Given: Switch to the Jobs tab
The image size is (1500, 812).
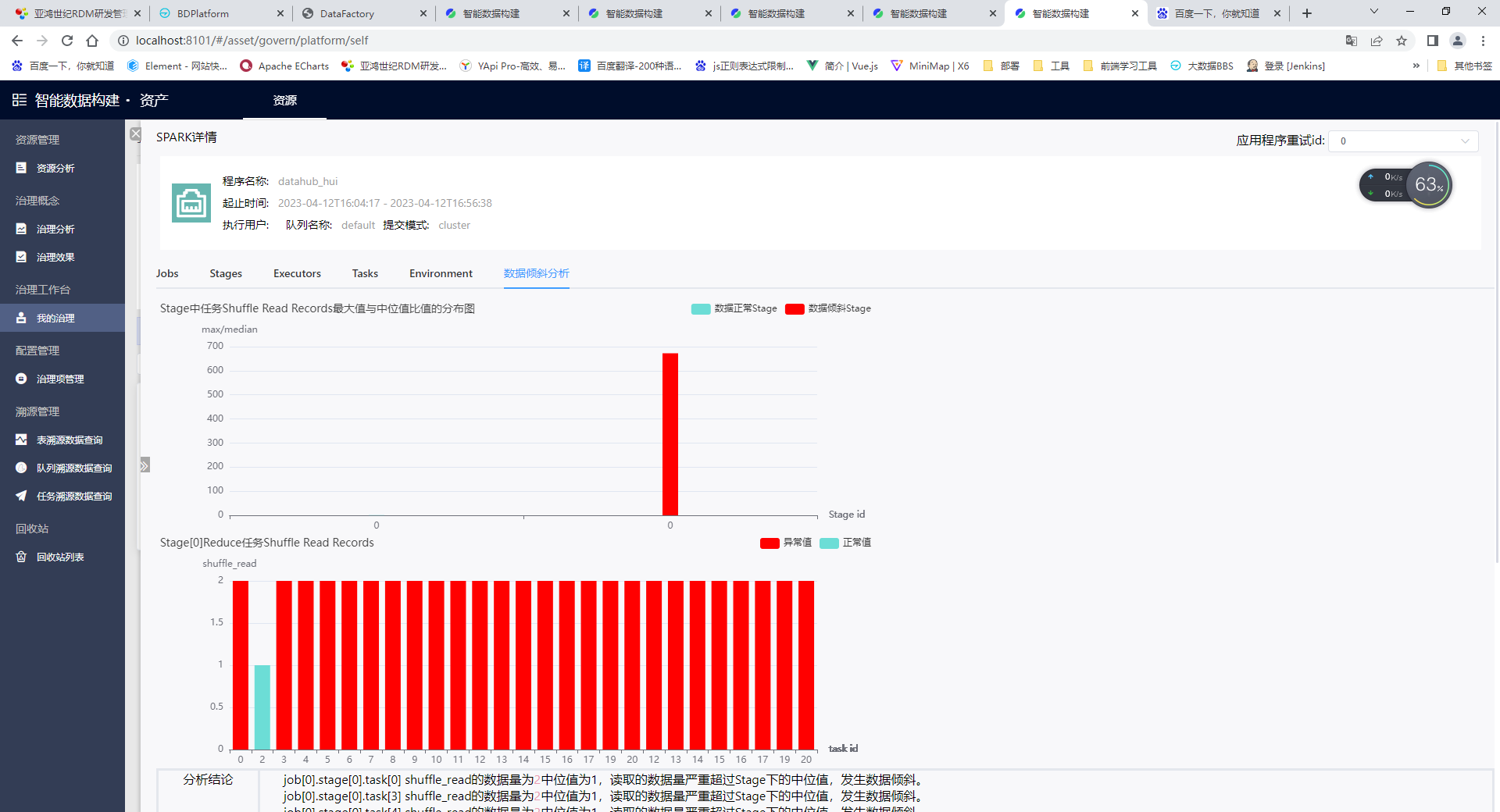Looking at the screenshot, I should click(167, 273).
